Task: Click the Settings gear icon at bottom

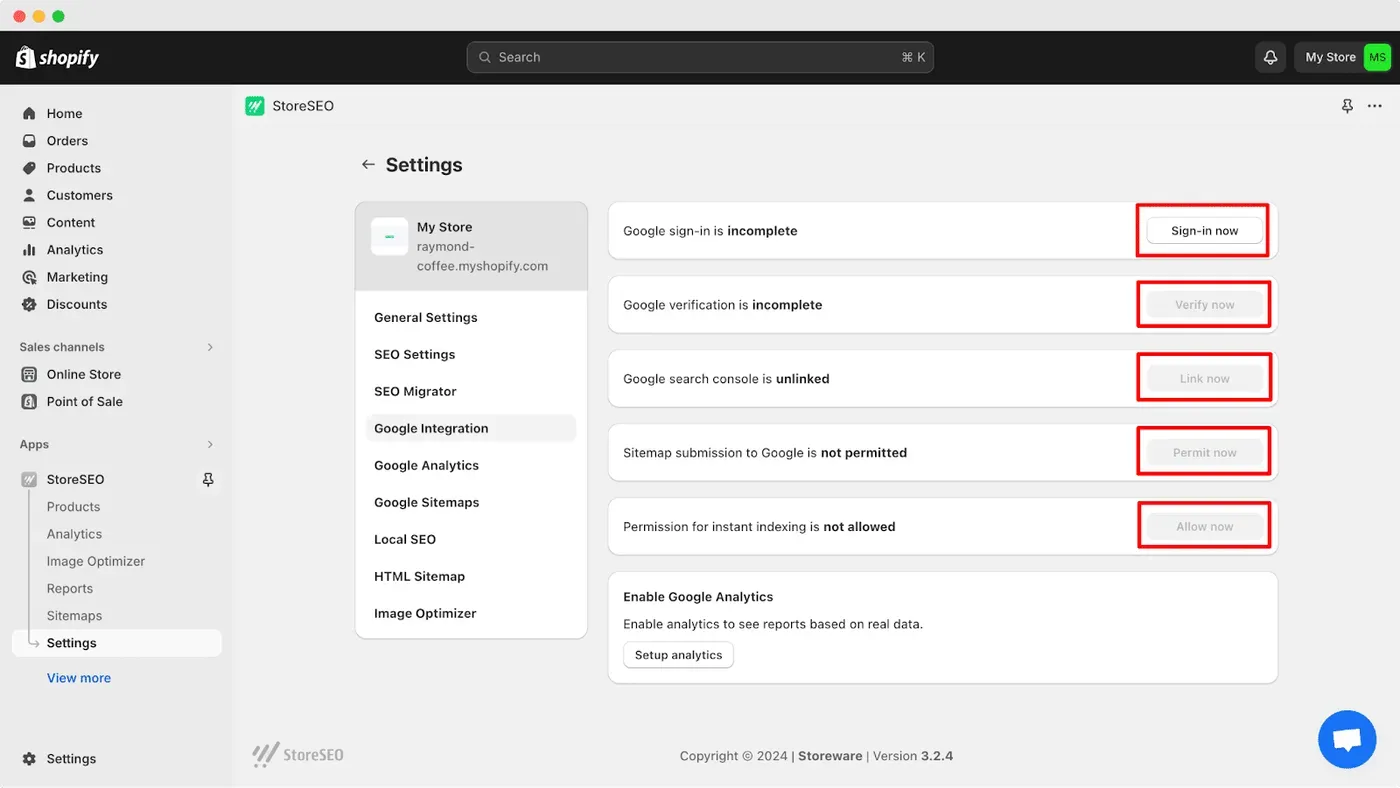Action: tap(29, 759)
